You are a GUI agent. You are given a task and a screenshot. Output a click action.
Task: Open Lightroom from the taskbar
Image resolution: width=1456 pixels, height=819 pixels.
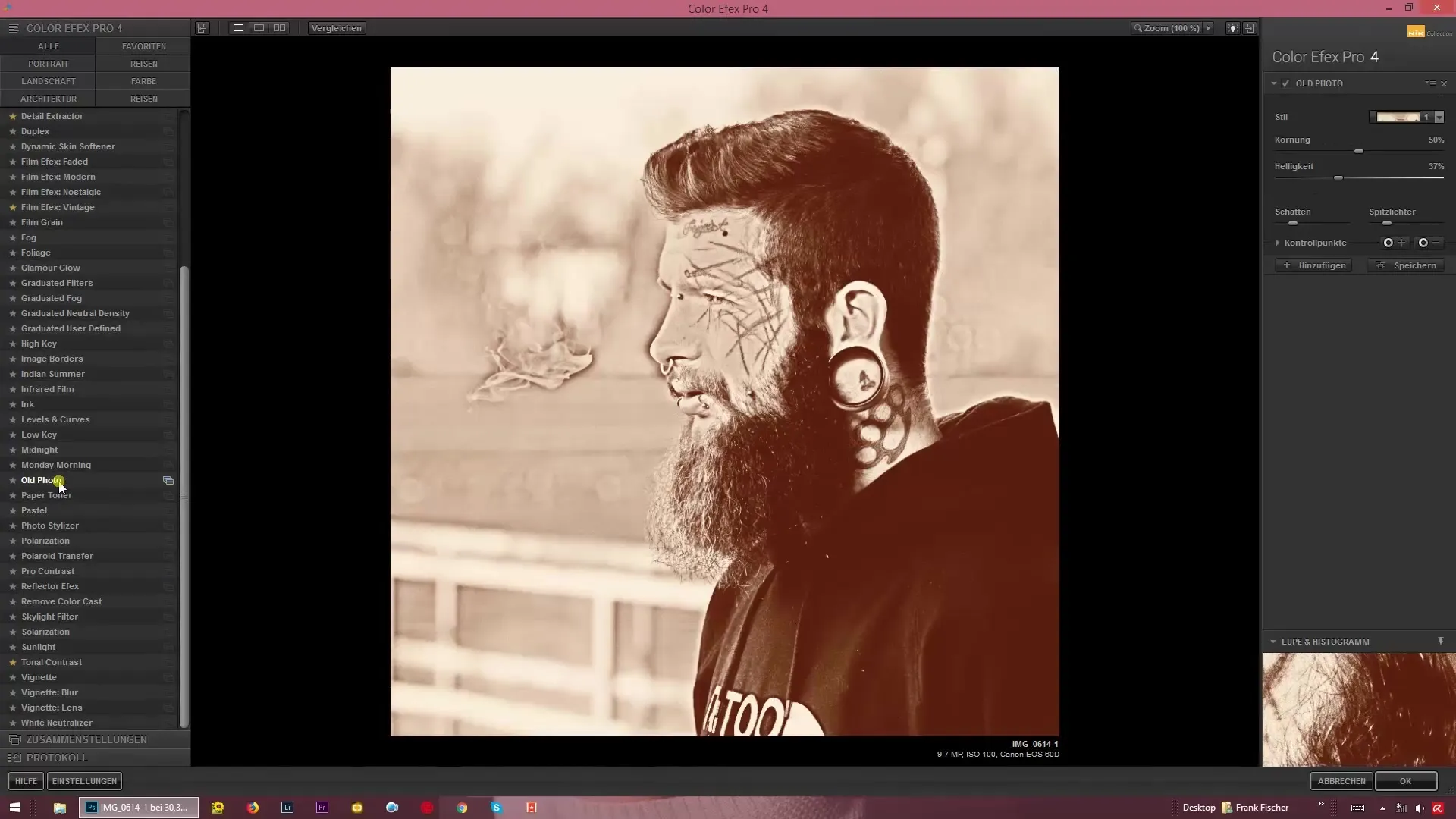[287, 808]
